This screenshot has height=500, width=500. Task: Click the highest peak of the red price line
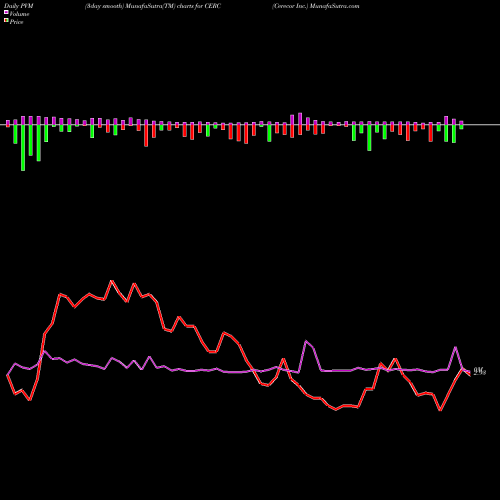point(112,281)
